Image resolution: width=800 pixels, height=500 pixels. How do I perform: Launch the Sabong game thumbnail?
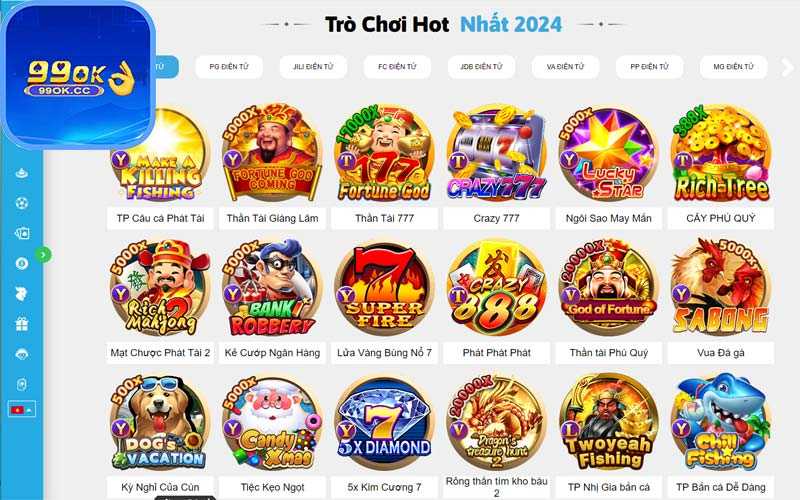click(720, 287)
